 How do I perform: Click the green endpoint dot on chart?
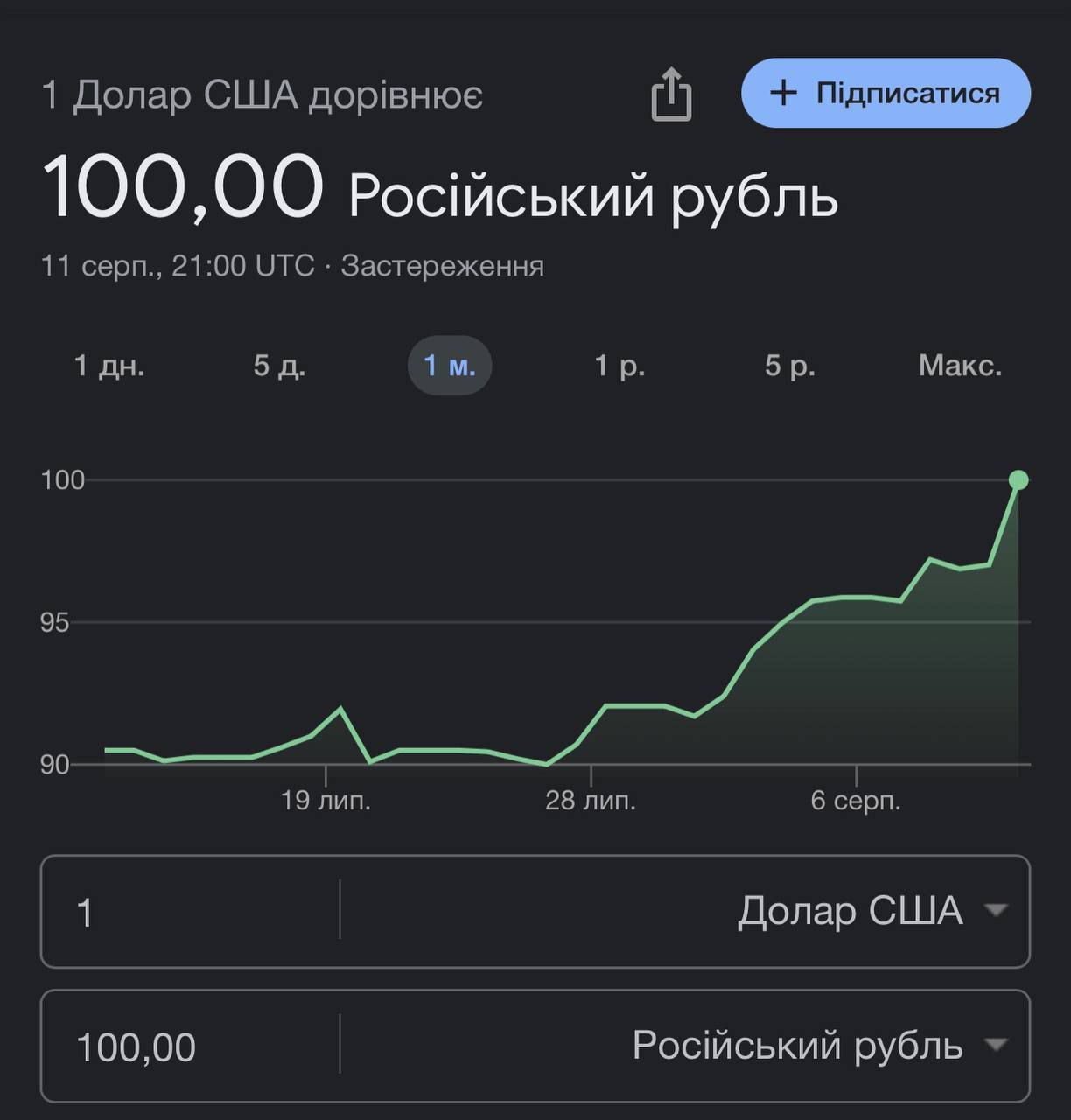1018,479
